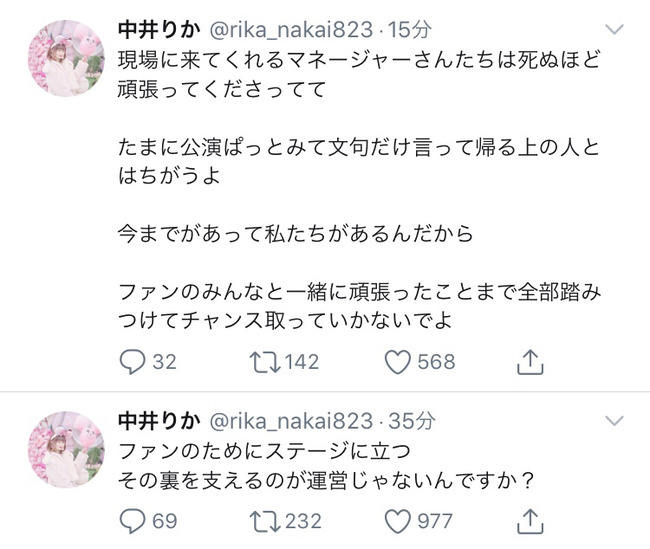Like the tweet with 568 likes
This screenshot has height=549, width=650.
[x=398, y=361]
